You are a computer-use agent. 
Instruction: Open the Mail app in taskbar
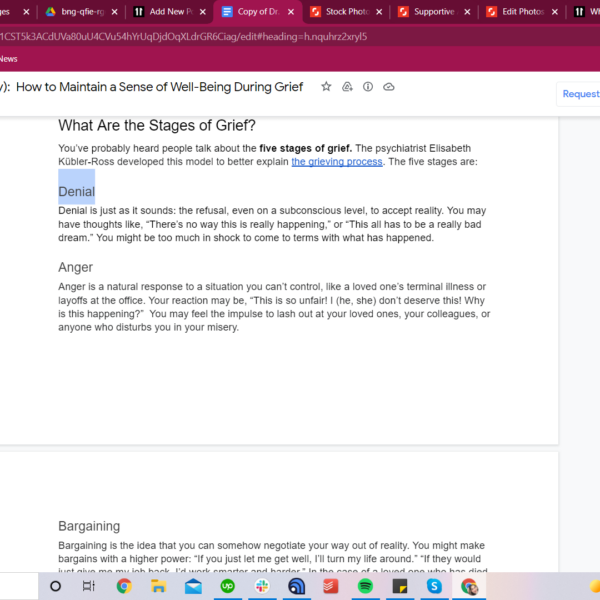193,586
